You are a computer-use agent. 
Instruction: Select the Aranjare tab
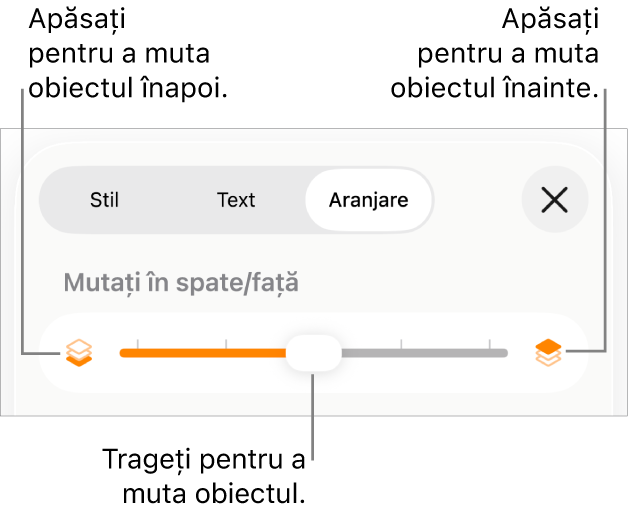368,200
